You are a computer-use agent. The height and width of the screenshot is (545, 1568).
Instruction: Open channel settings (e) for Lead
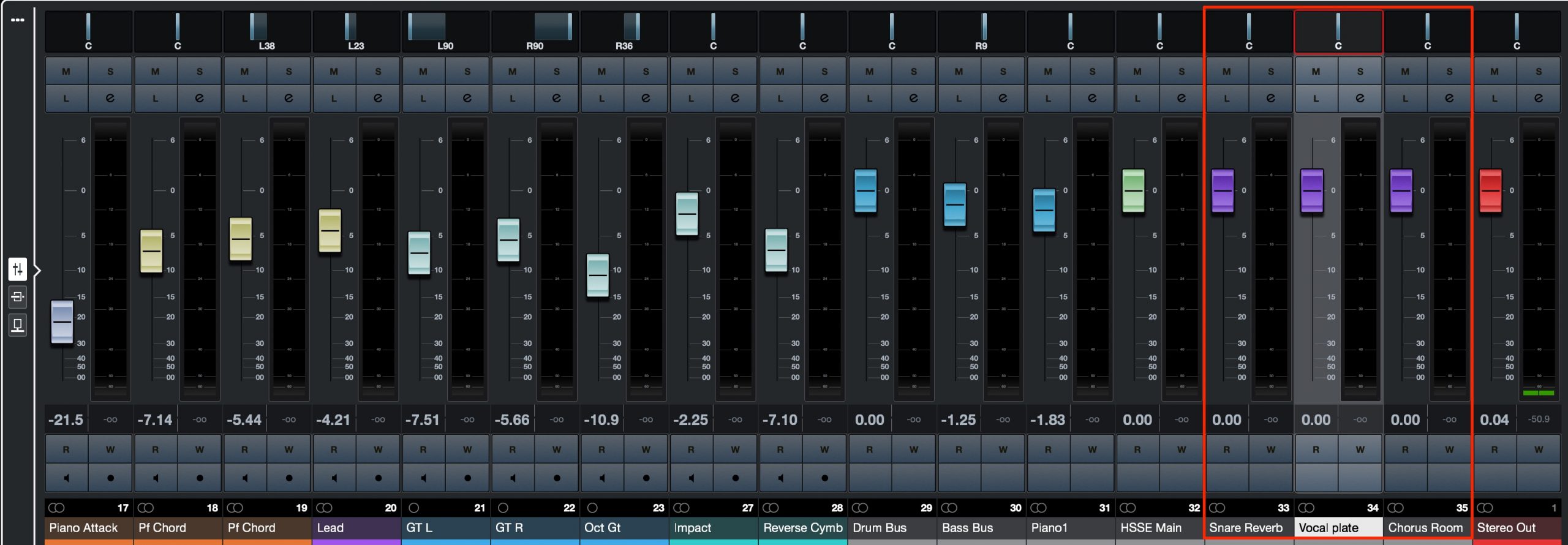pos(378,98)
